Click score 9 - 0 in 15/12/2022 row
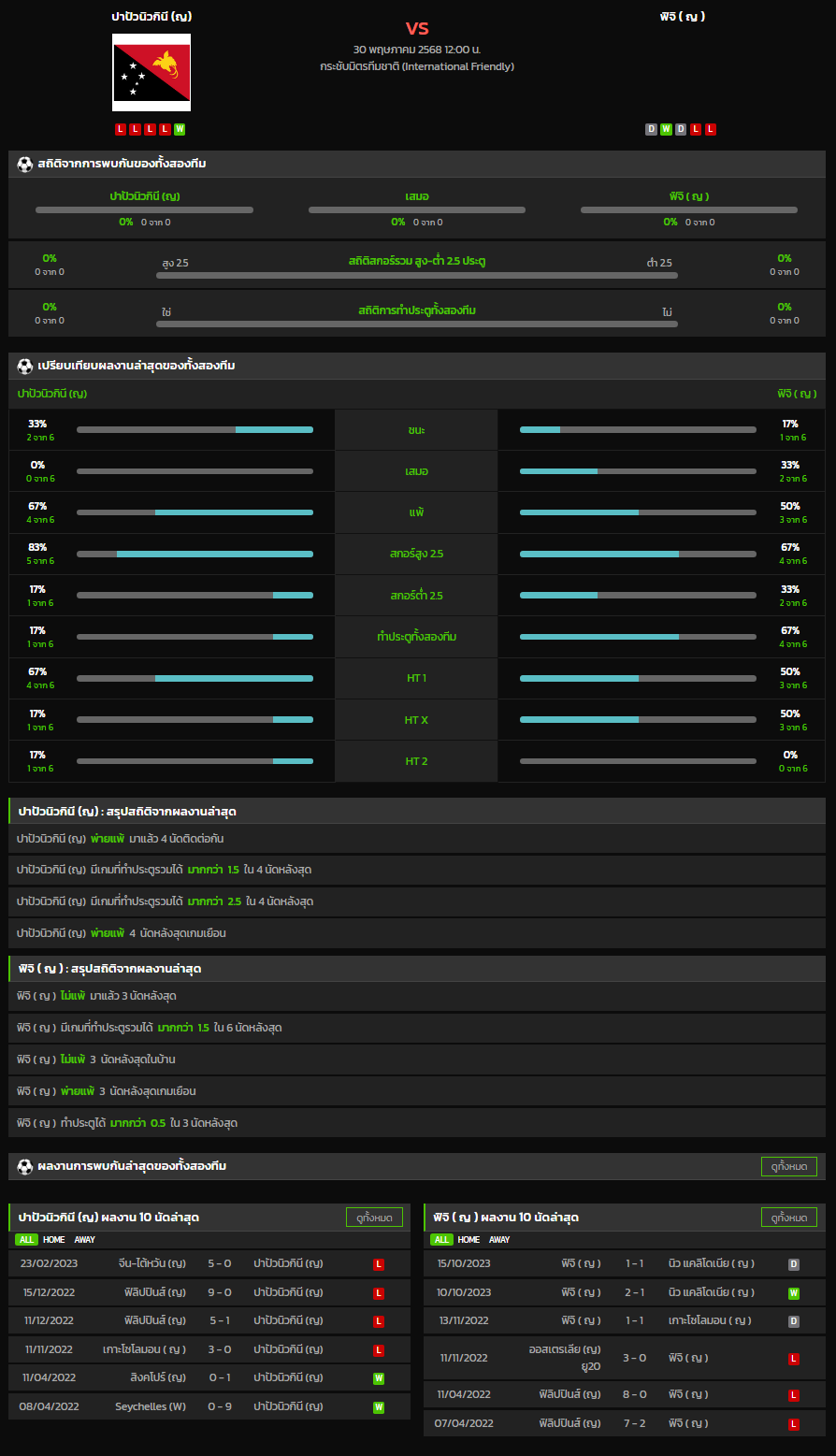836x1456 pixels. coord(220,1292)
